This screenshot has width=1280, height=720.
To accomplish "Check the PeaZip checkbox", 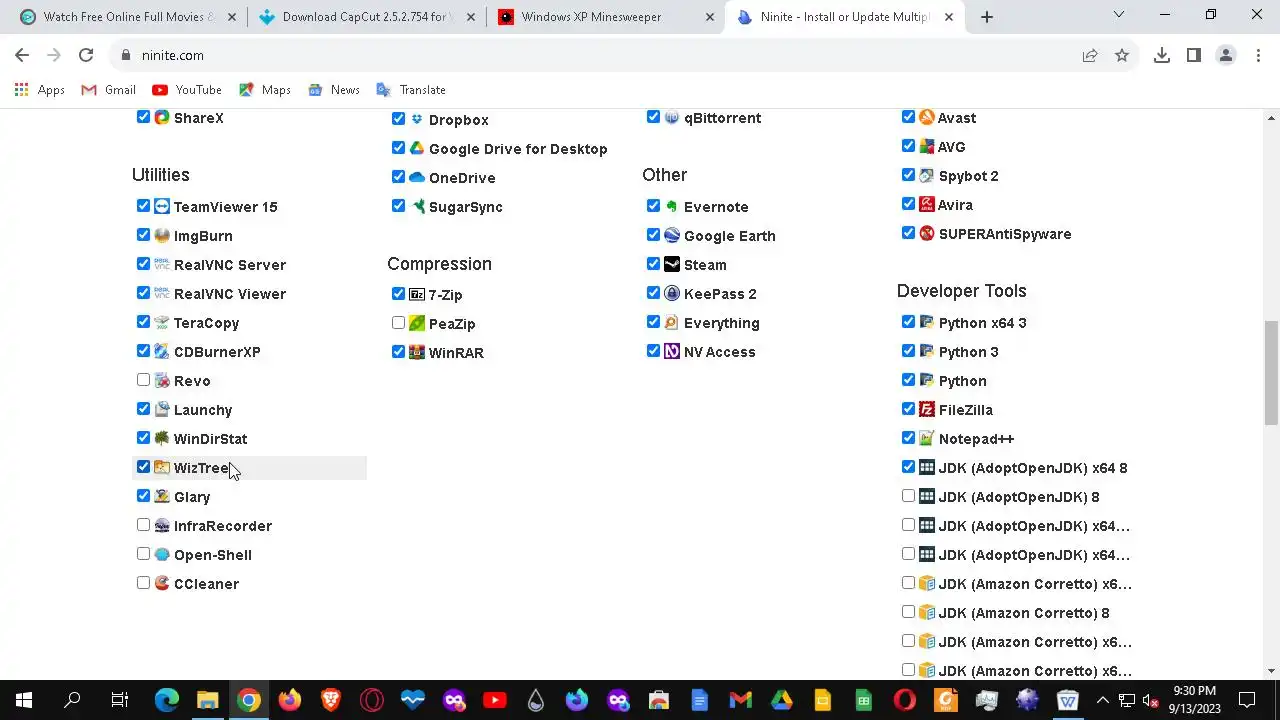I will coord(398,323).
